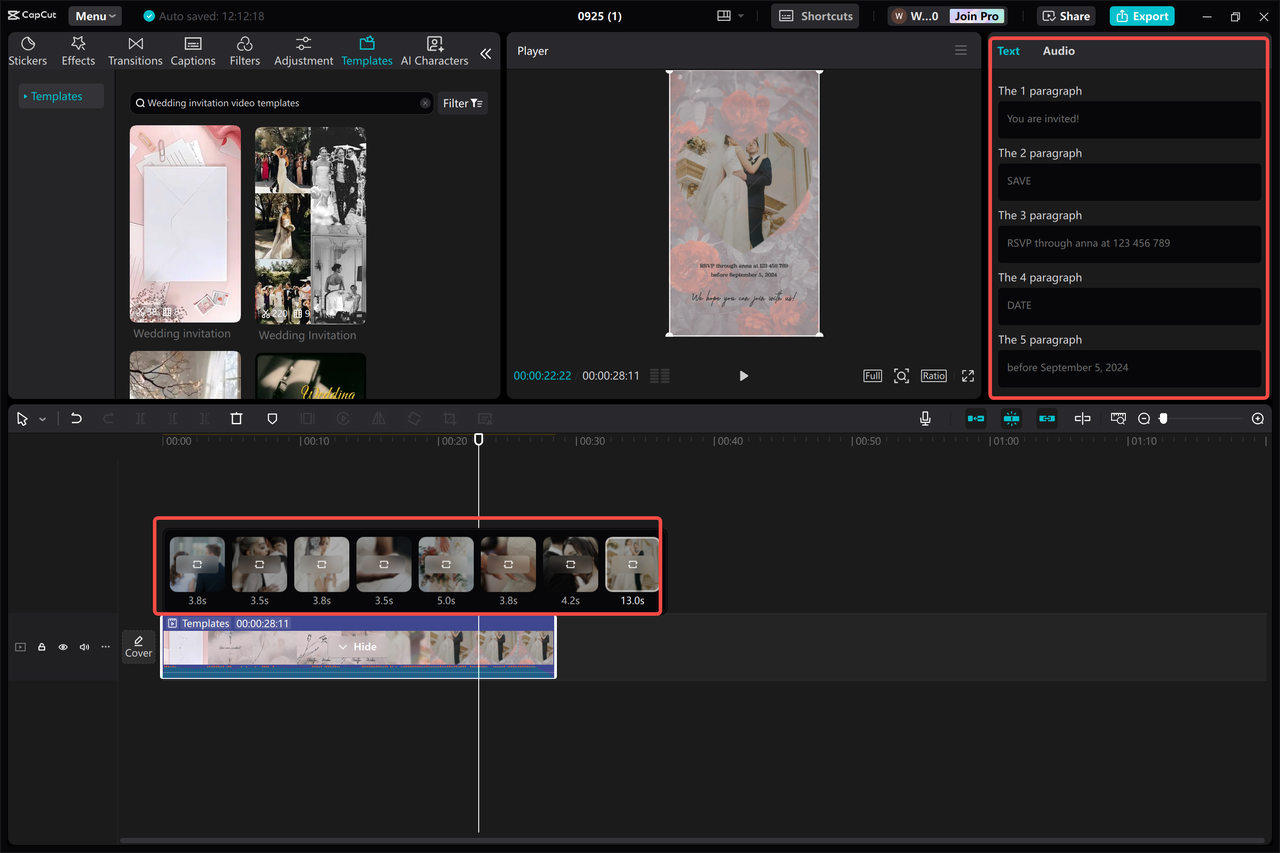
Task: Switch to the Audio tab
Action: pos(1058,51)
